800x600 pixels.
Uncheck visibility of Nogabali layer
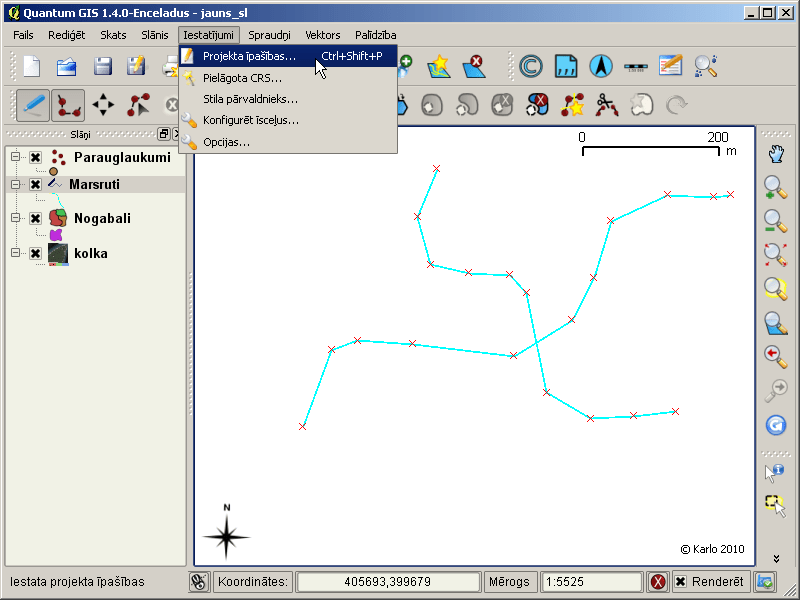point(35,218)
